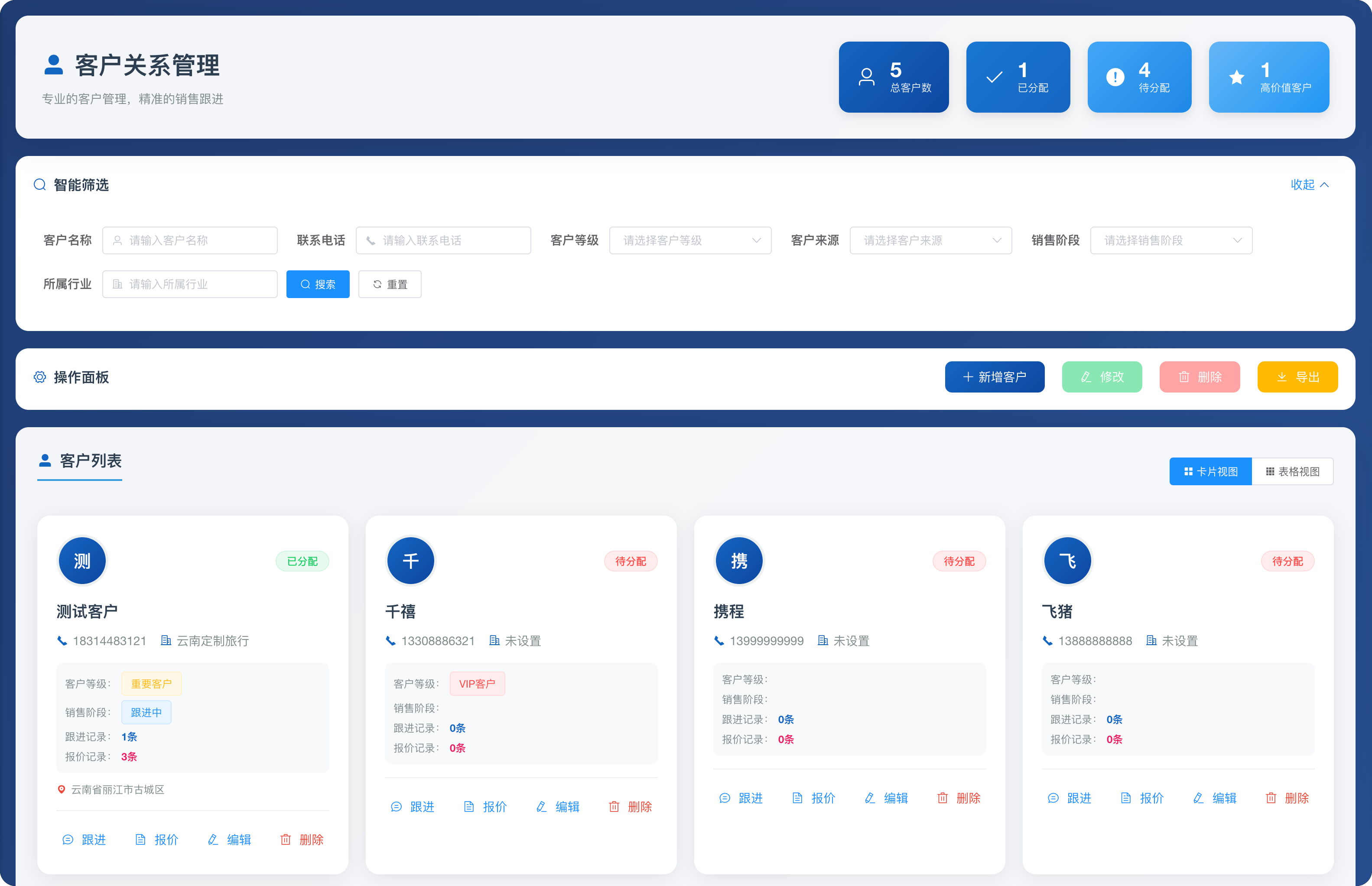Click the yellow 导出 button
1372x886 pixels.
click(1297, 377)
